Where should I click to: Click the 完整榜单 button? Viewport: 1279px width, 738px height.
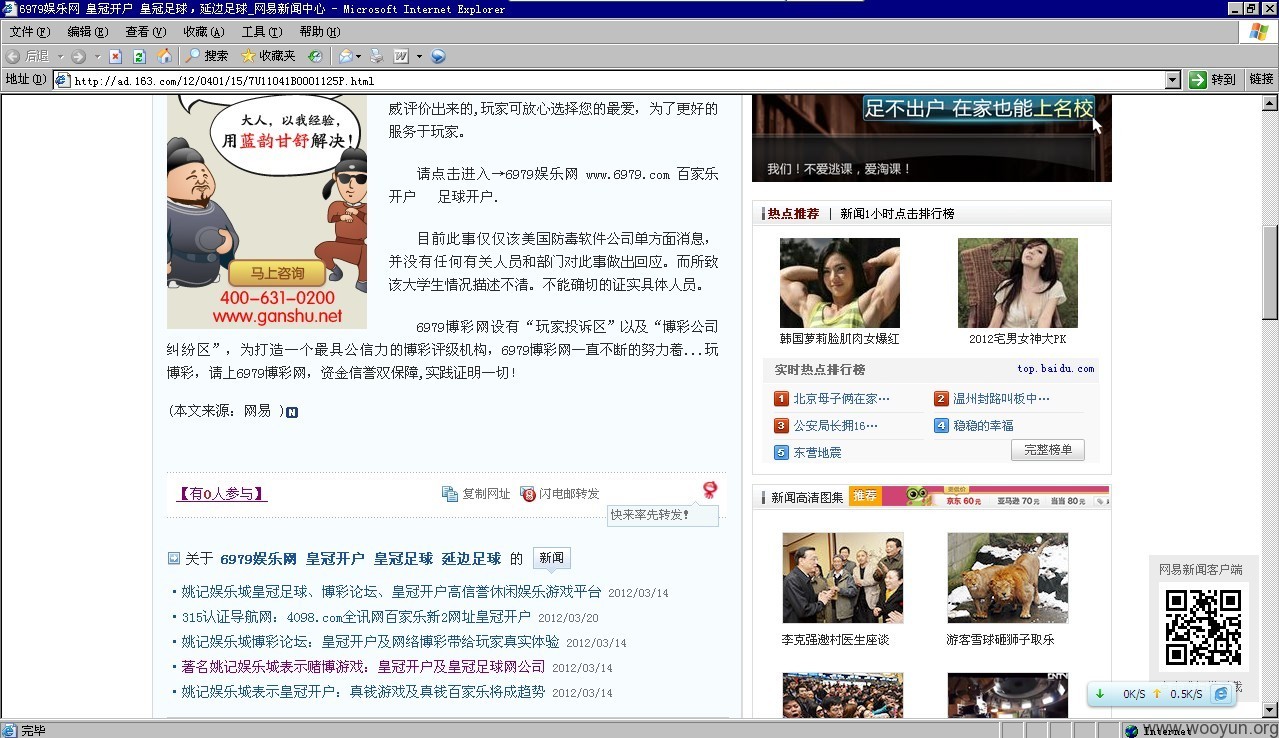1048,450
